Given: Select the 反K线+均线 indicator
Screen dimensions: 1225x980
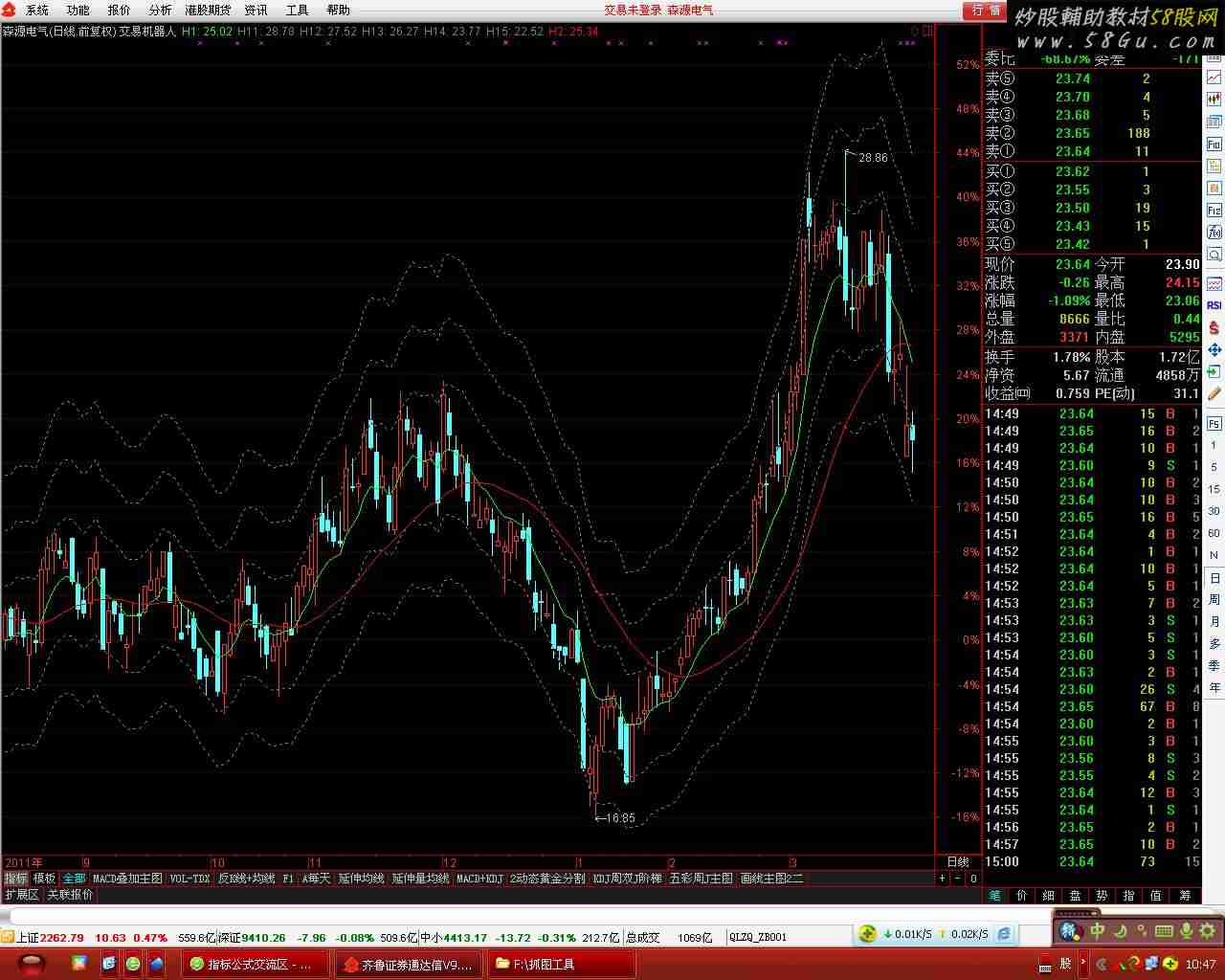Looking at the screenshot, I should [246, 878].
